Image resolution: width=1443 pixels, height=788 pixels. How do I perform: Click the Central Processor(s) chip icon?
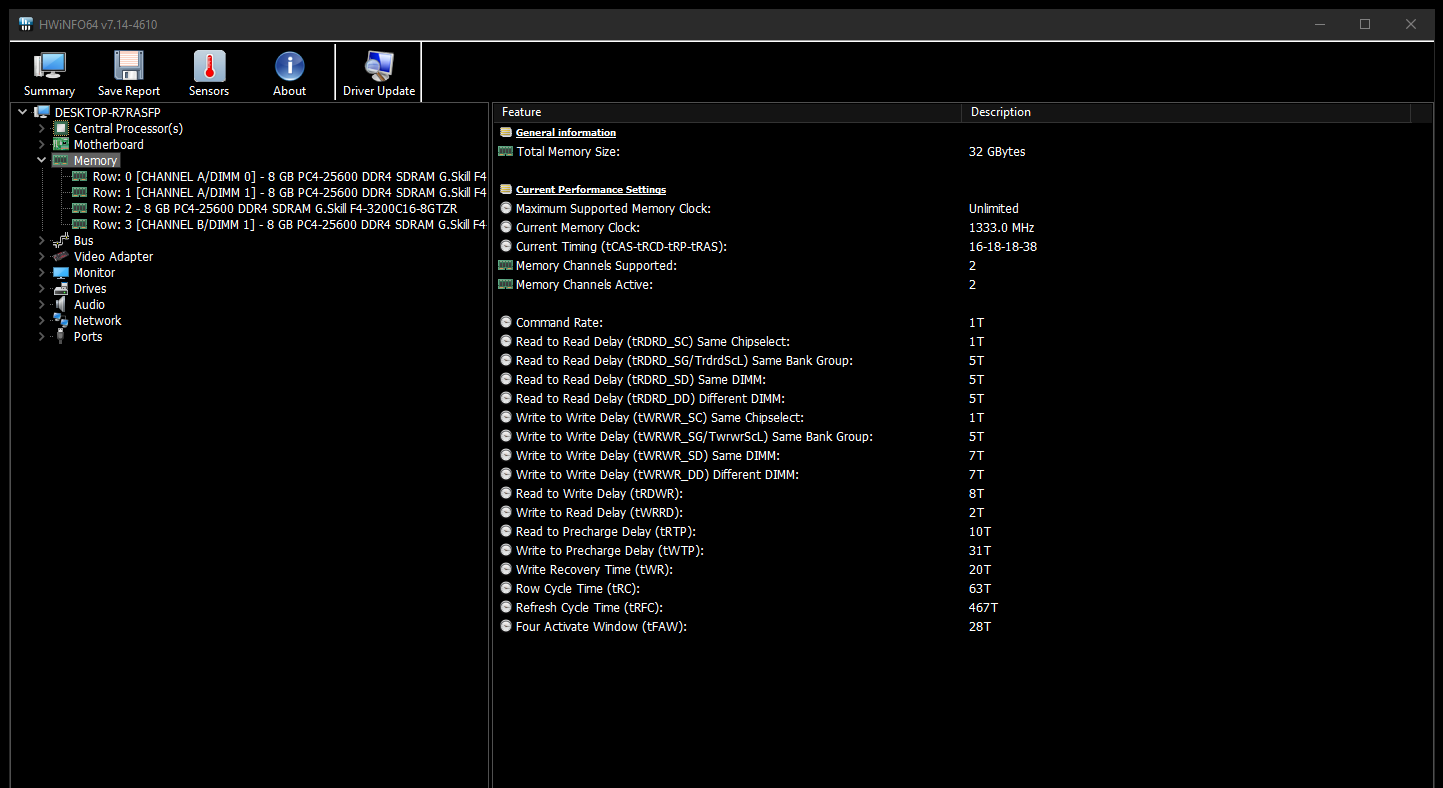61,128
